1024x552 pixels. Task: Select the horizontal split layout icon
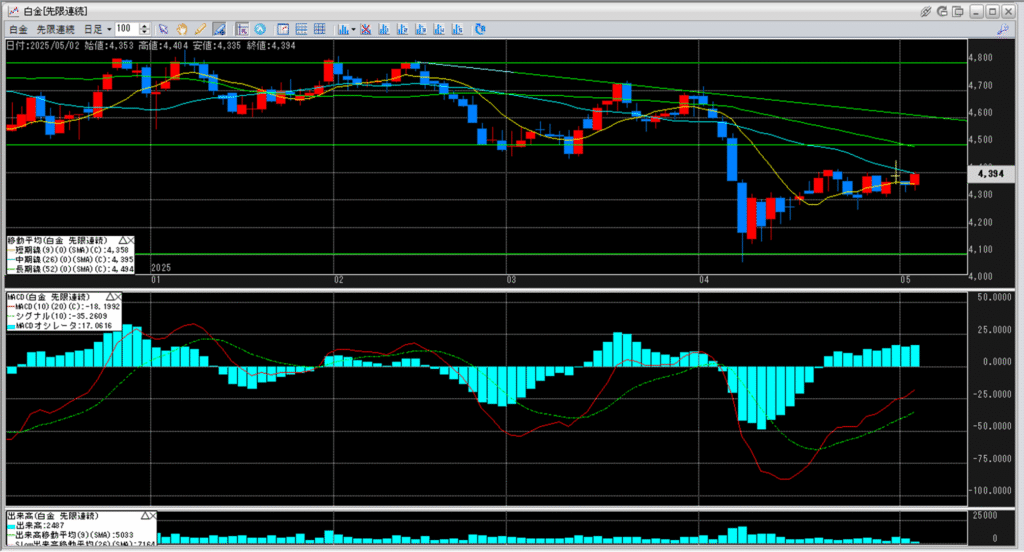pos(301,29)
